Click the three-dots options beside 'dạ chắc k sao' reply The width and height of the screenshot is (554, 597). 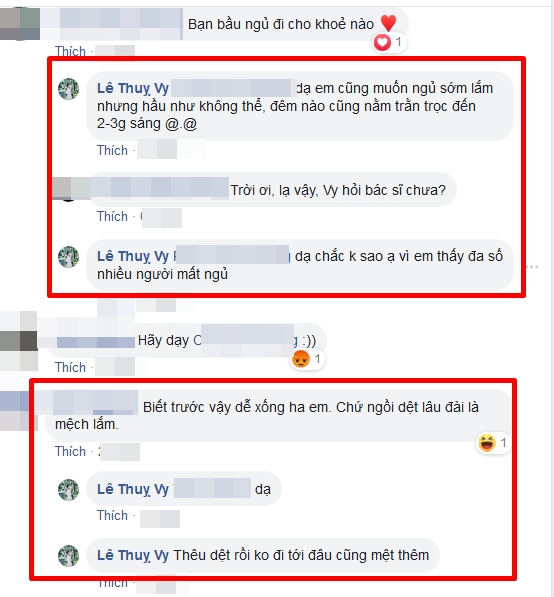(532, 267)
